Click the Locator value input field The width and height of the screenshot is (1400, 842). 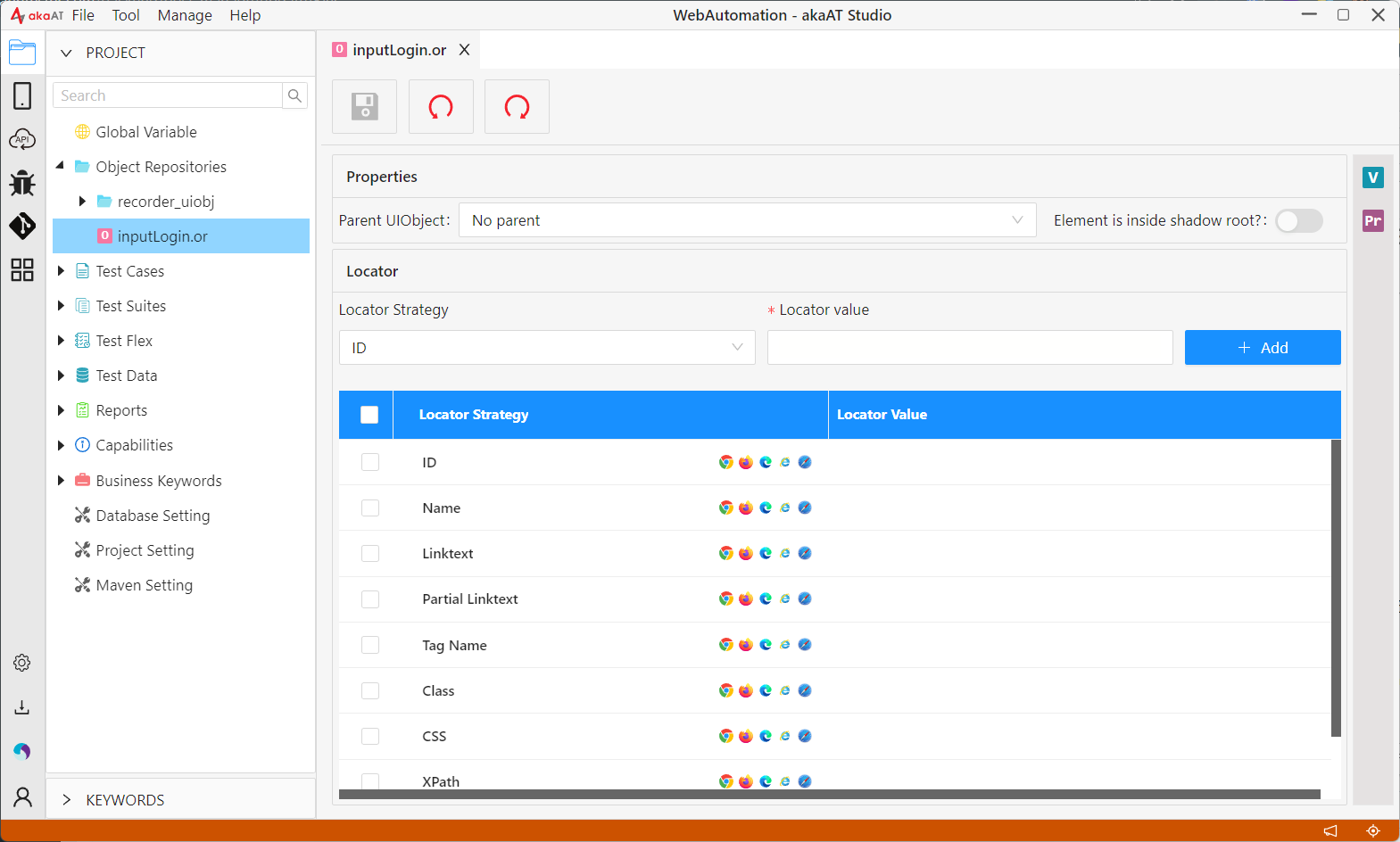pos(970,348)
